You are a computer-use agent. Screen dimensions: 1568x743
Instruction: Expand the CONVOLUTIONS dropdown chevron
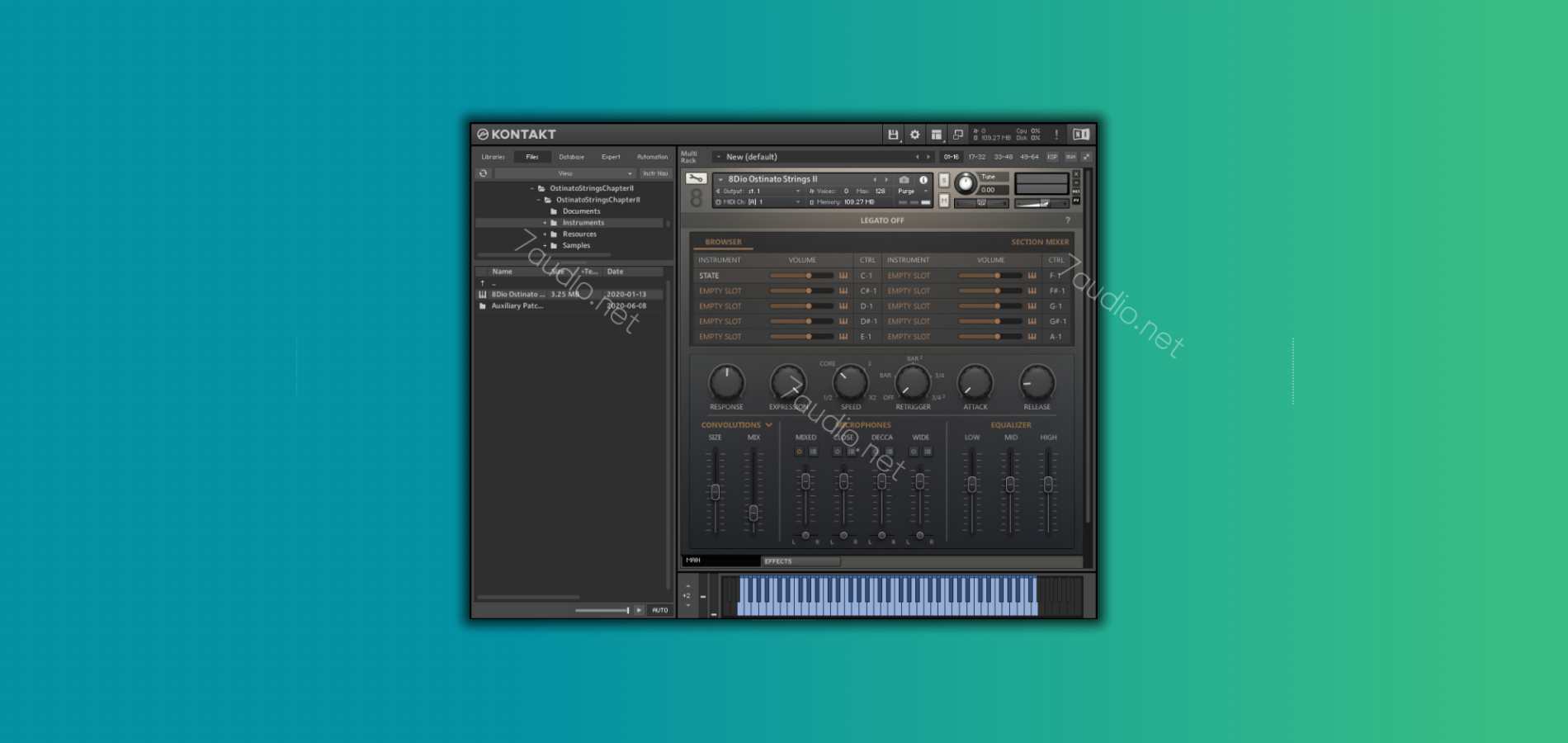coord(768,425)
